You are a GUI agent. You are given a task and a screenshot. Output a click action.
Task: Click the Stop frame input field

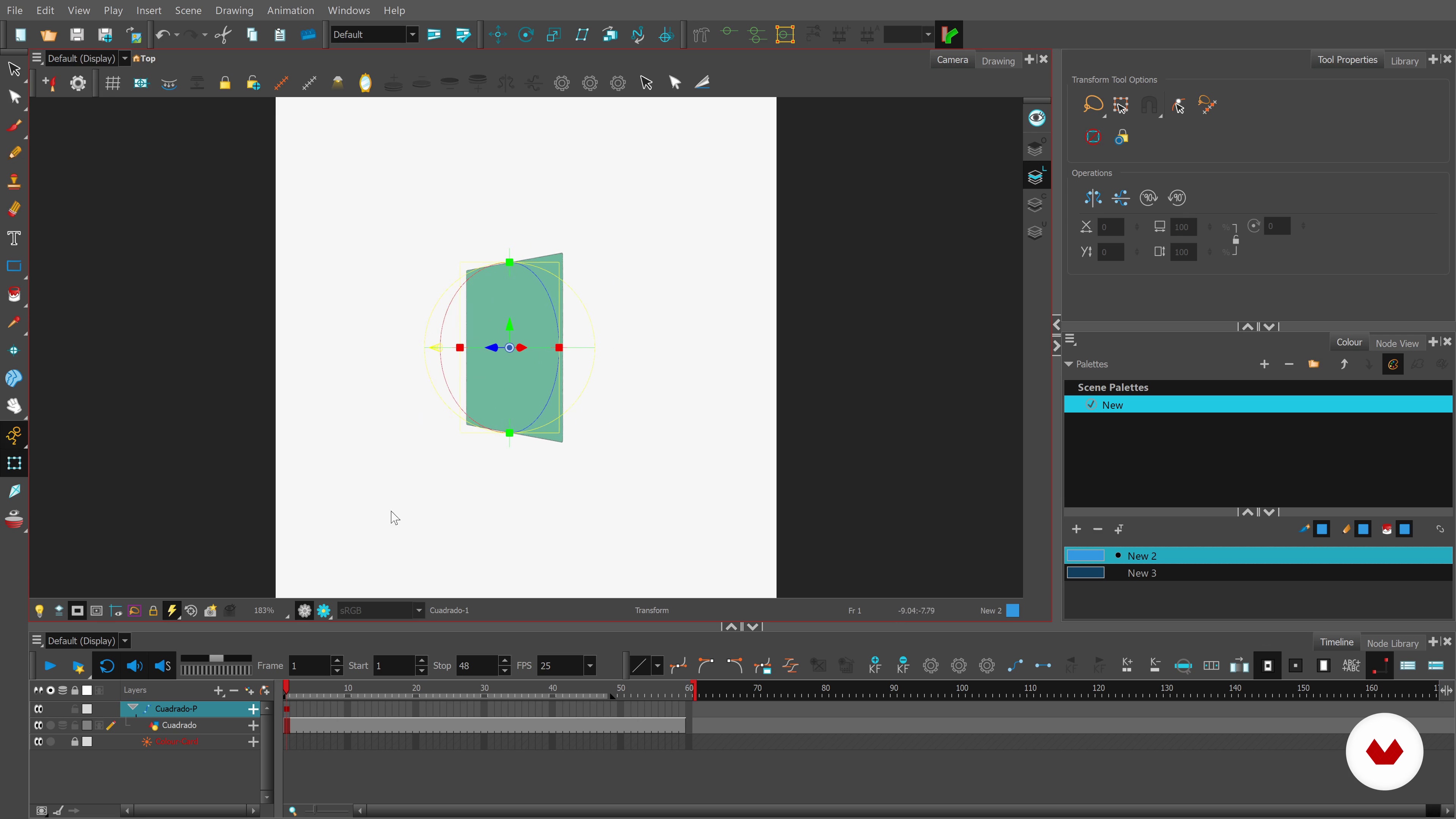tap(477, 666)
